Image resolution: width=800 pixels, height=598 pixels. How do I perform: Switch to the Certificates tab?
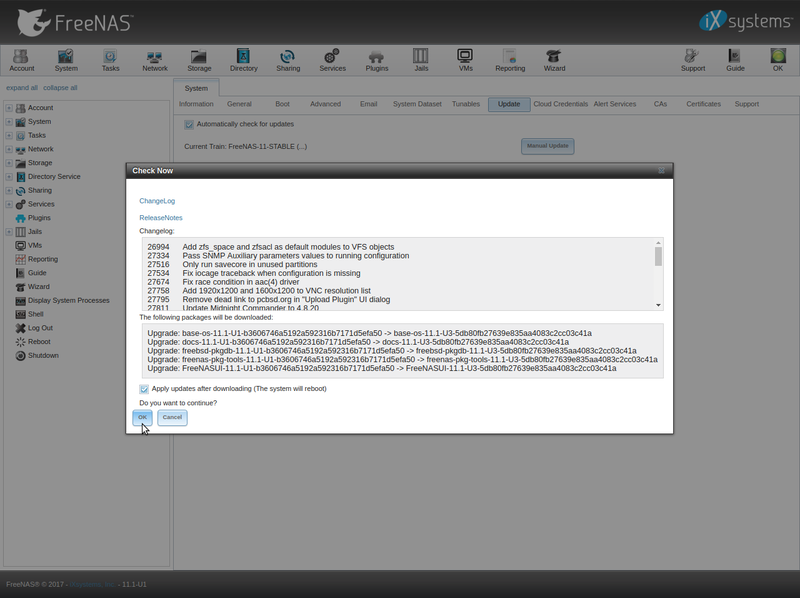click(703, 104)
